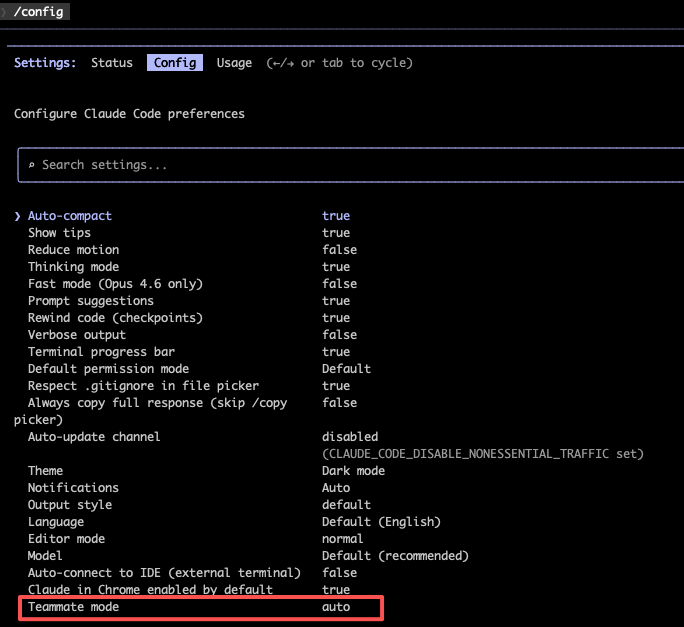Click the Teammate mode label
Viewport: 684px width, 627px height.
[x=73, y=607]
